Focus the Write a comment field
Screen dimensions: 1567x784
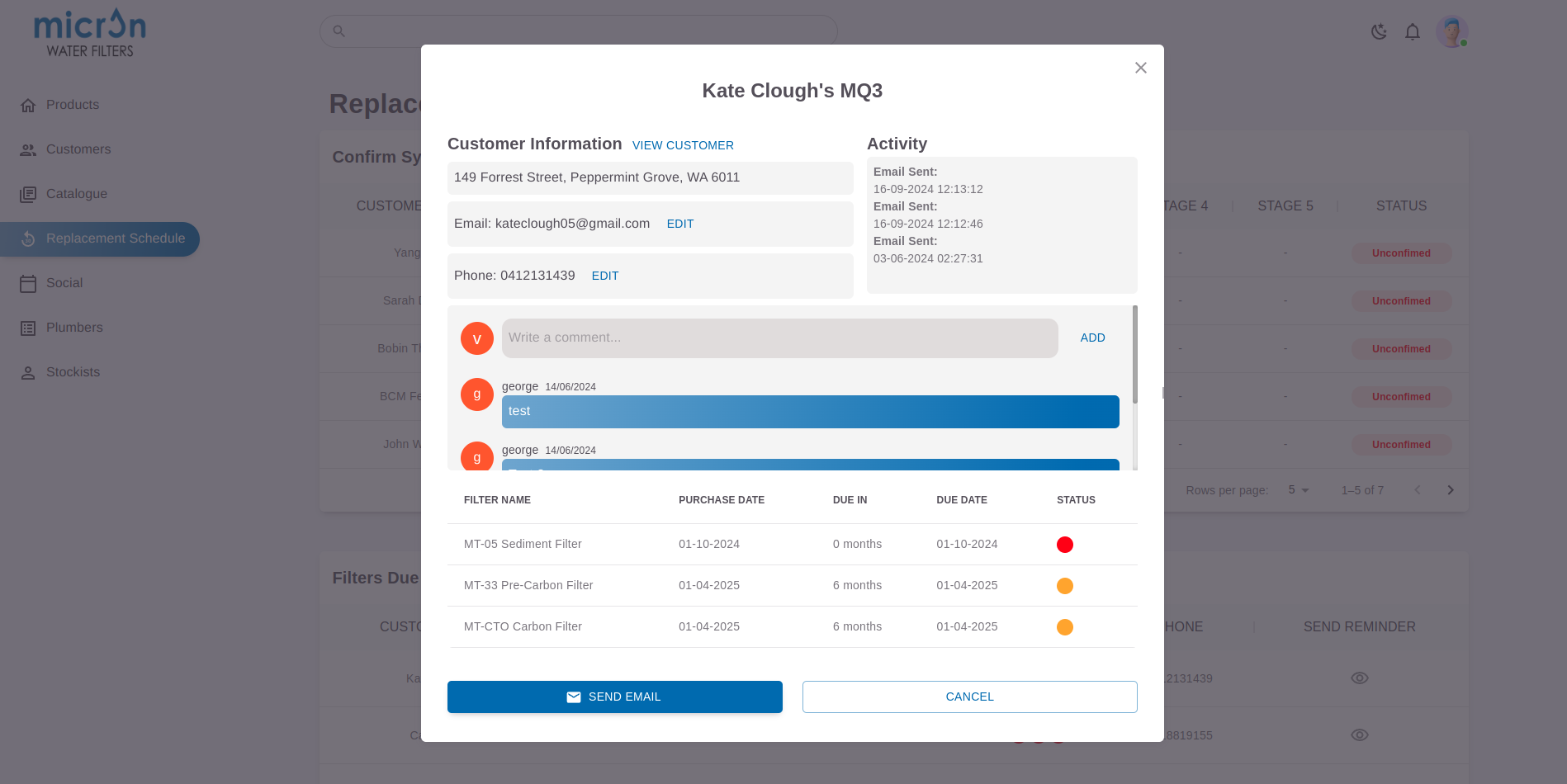coord(779,338)
